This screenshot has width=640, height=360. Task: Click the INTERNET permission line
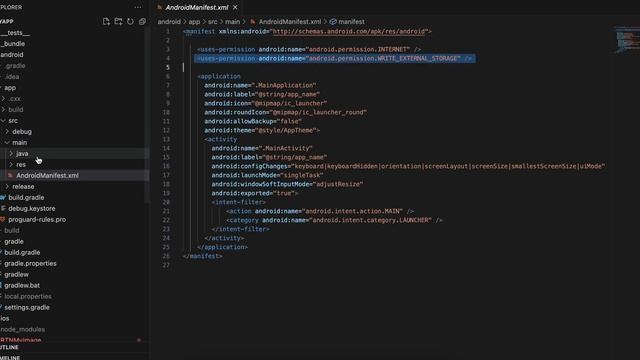[309, 49]
